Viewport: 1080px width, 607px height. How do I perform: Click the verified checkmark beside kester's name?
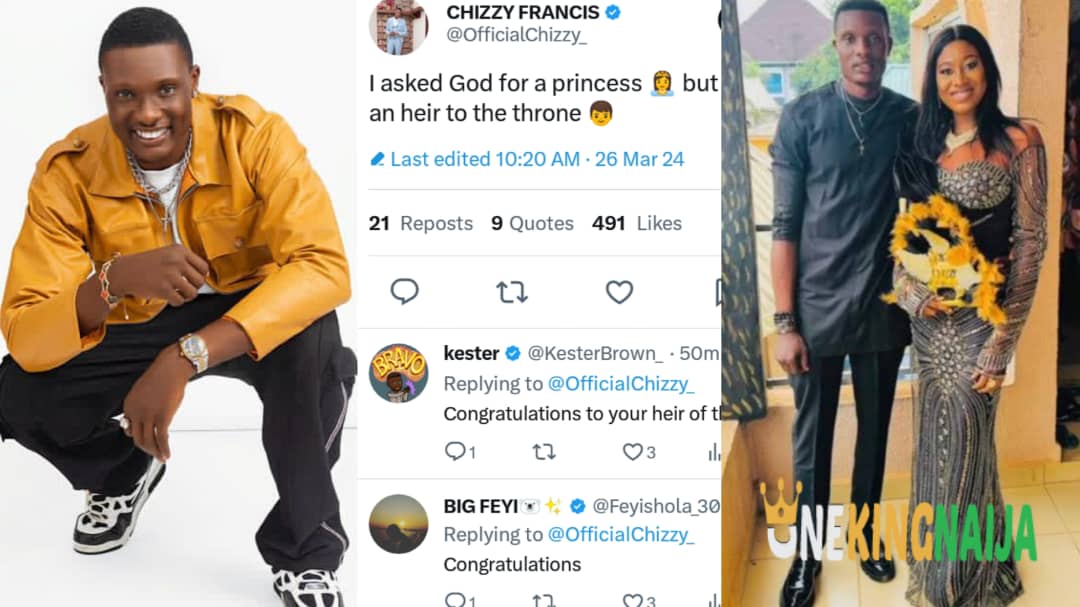[x=512, y=353]
